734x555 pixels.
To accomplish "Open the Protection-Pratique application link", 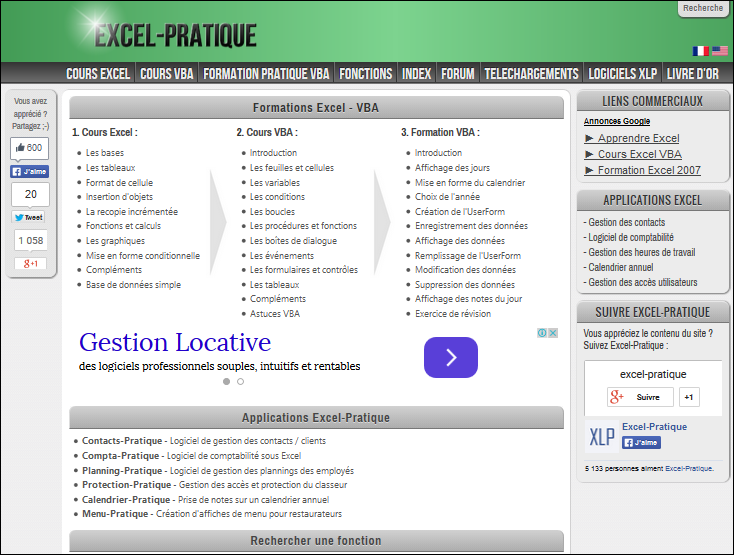I will click(126, 485).
